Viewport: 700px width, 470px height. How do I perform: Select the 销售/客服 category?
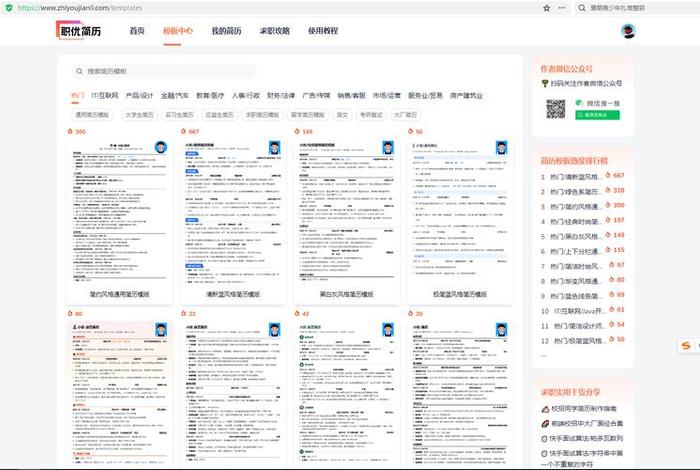(351, 96)
